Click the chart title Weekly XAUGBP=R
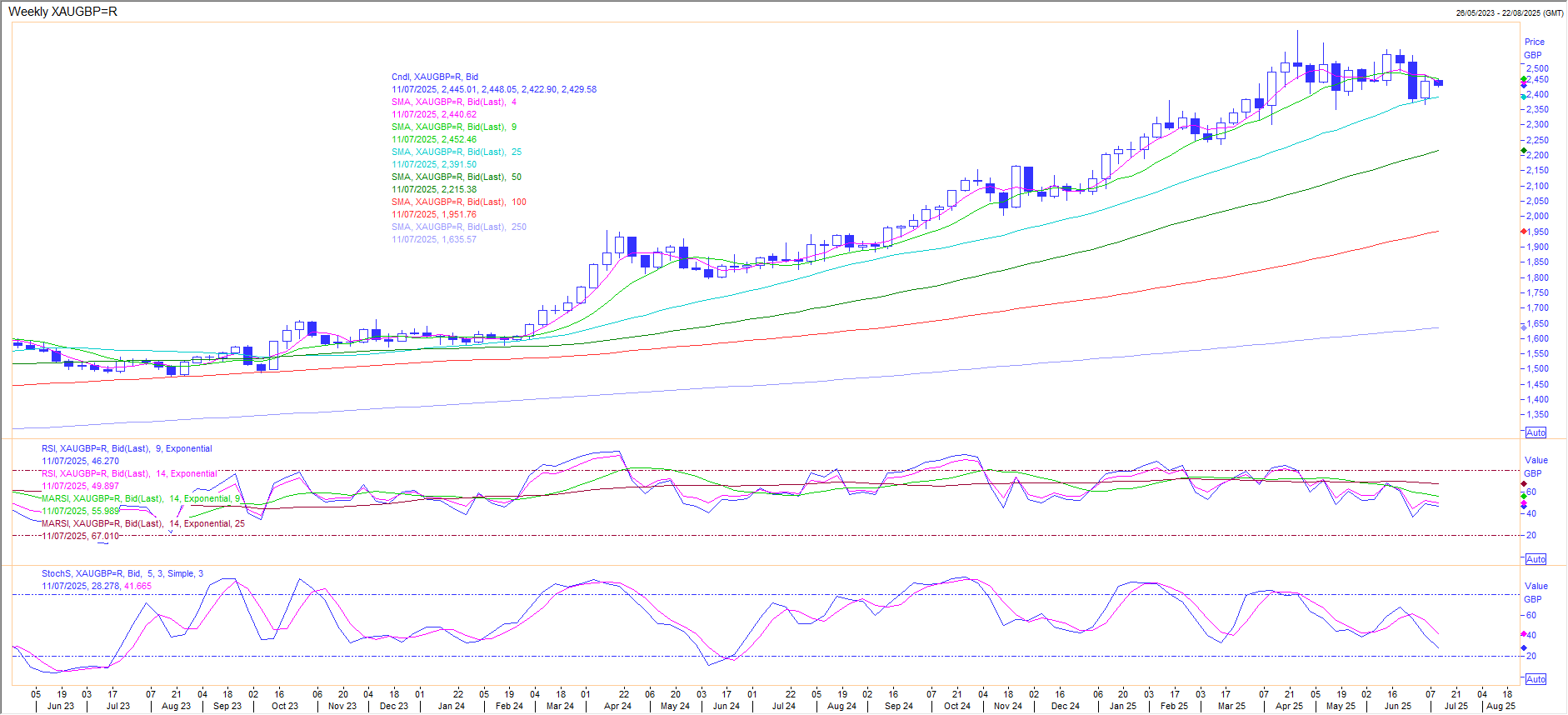Viewport: 1568px width, 715px height. 62,12
